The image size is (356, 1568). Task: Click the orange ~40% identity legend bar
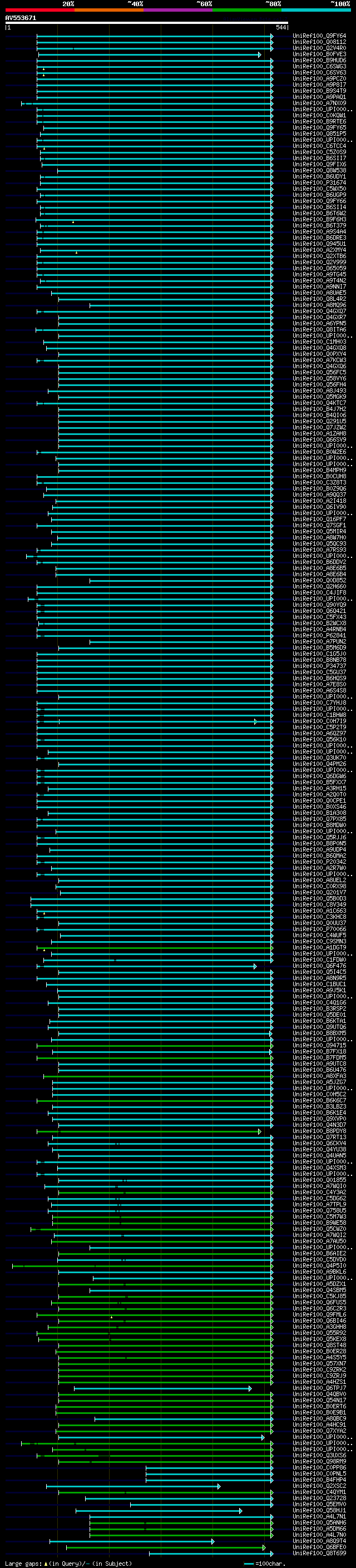[x=109, y=10]
